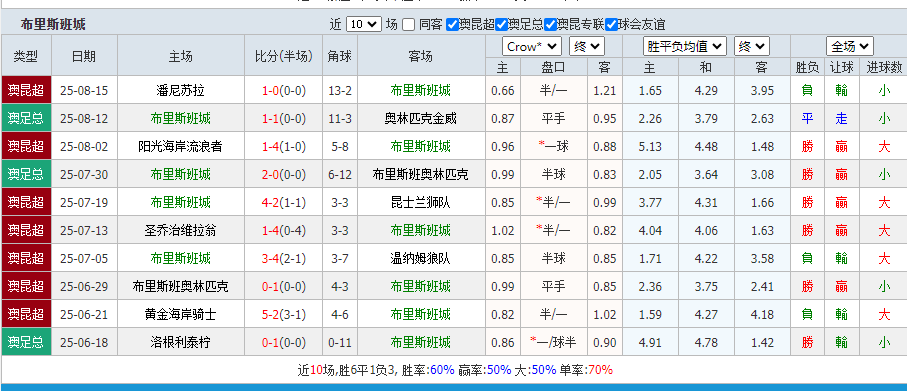
Task: Click the 平 result on 25-08-12
Action: pos(808,119)
